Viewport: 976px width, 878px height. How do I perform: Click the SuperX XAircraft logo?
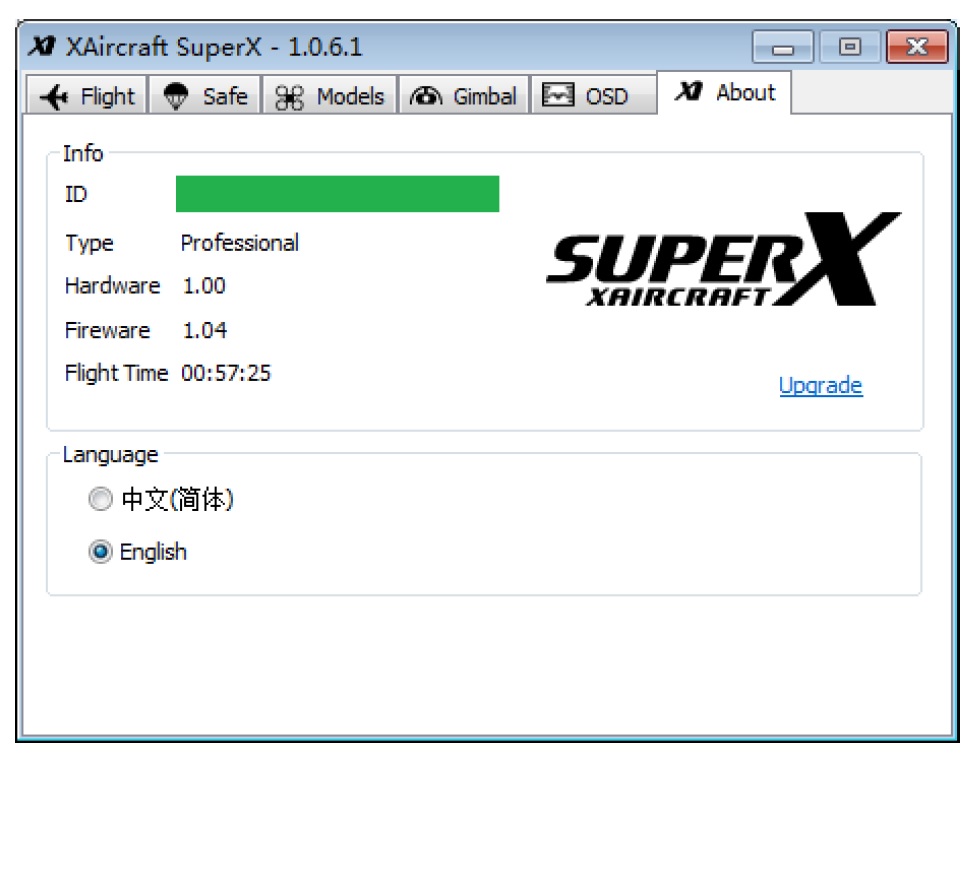(x=722, y=260)
